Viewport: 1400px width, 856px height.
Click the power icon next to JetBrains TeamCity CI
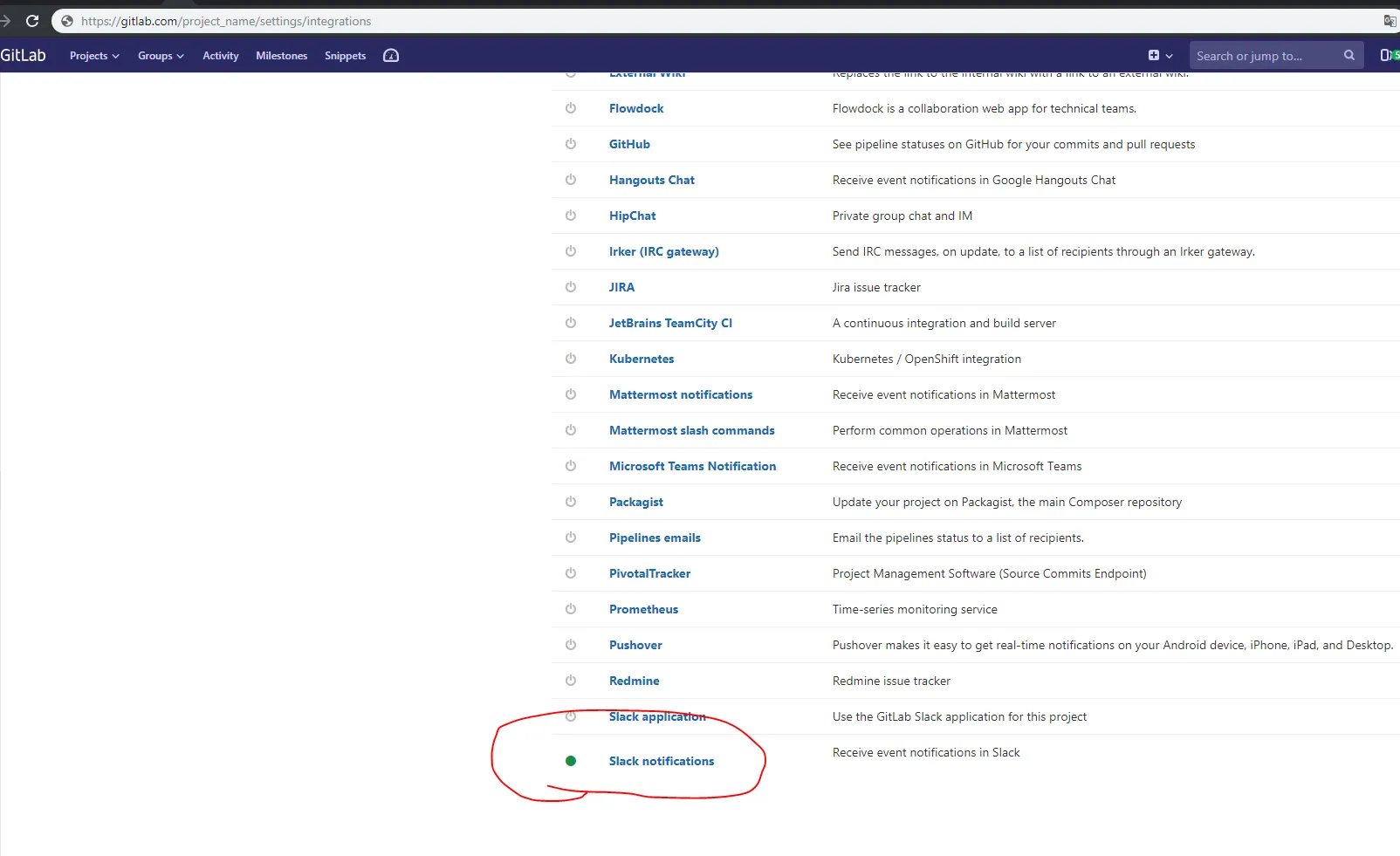click(x=571, y=323)
